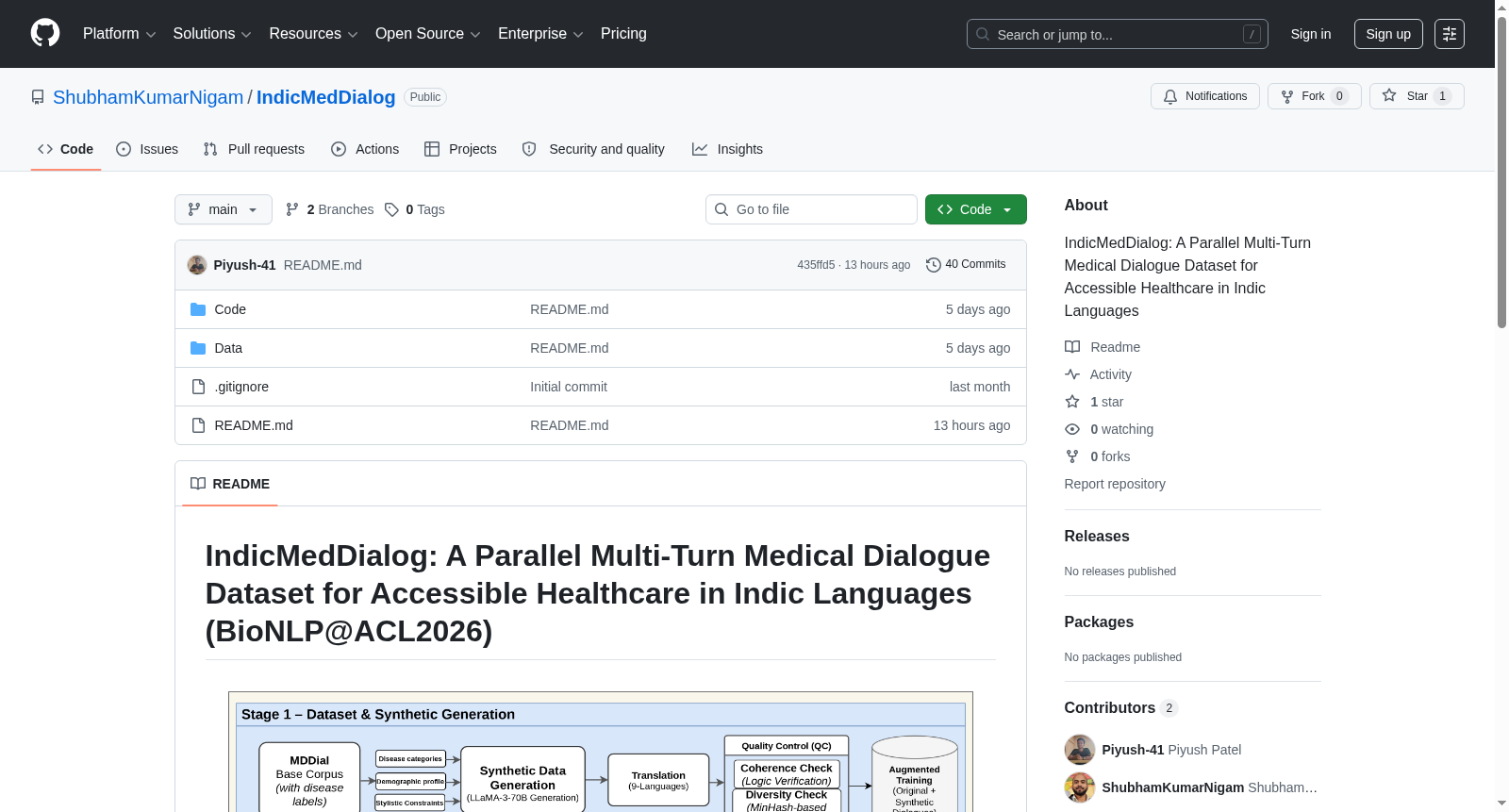Open the Releases heading link
The height and width of the screenshot is (812, 1509).
[1097, 536]
